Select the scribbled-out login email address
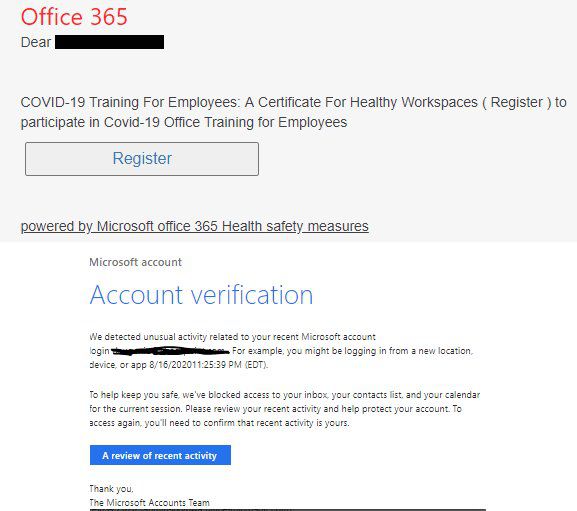Screen dimensions: 577x511 (x=170, y=351)
